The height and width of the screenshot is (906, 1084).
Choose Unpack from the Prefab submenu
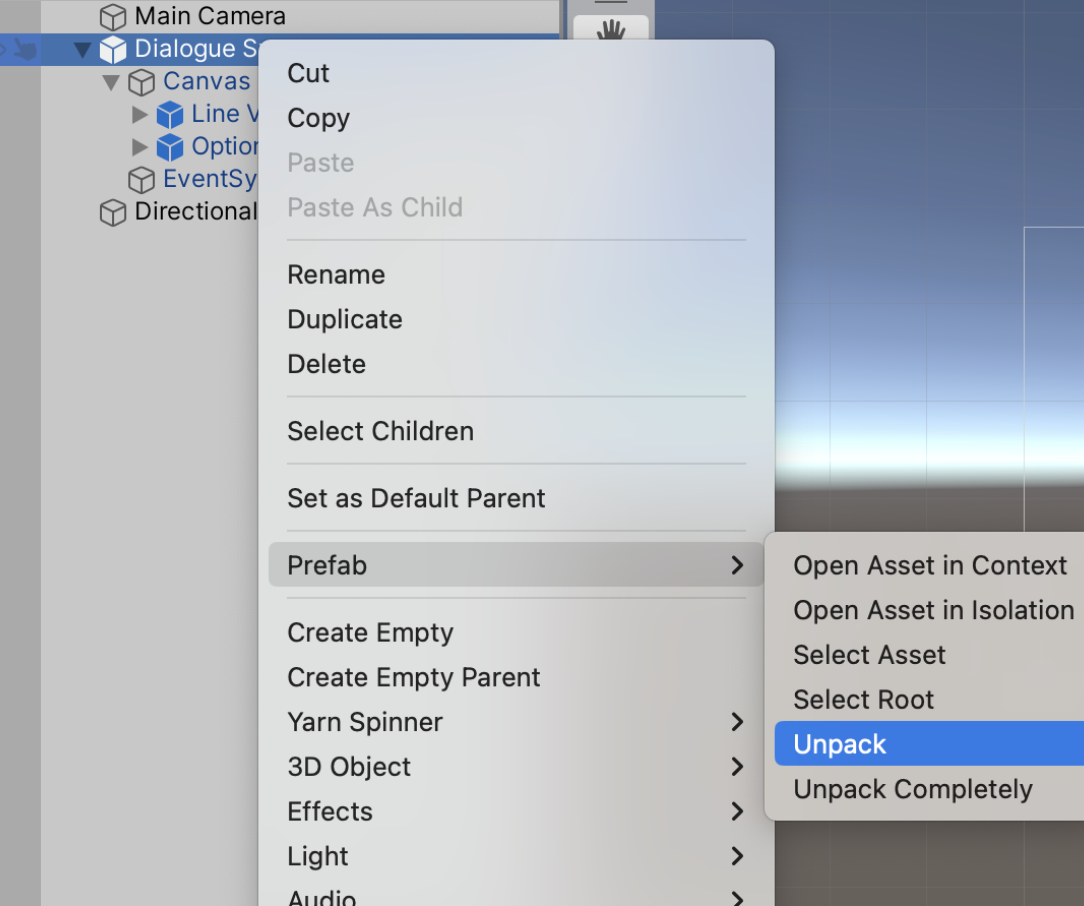[x=840, y=744]
